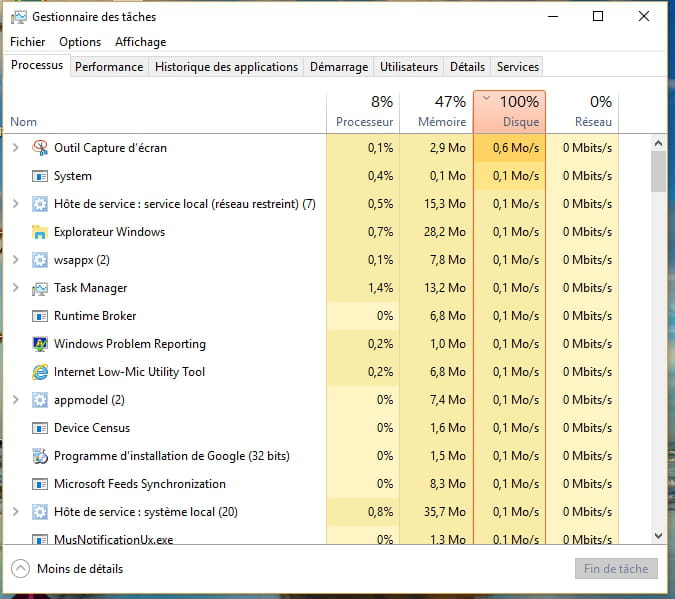Click the 0,6 Mo/s disk value
Screen dimensions: 675x599
pos(516,148)
